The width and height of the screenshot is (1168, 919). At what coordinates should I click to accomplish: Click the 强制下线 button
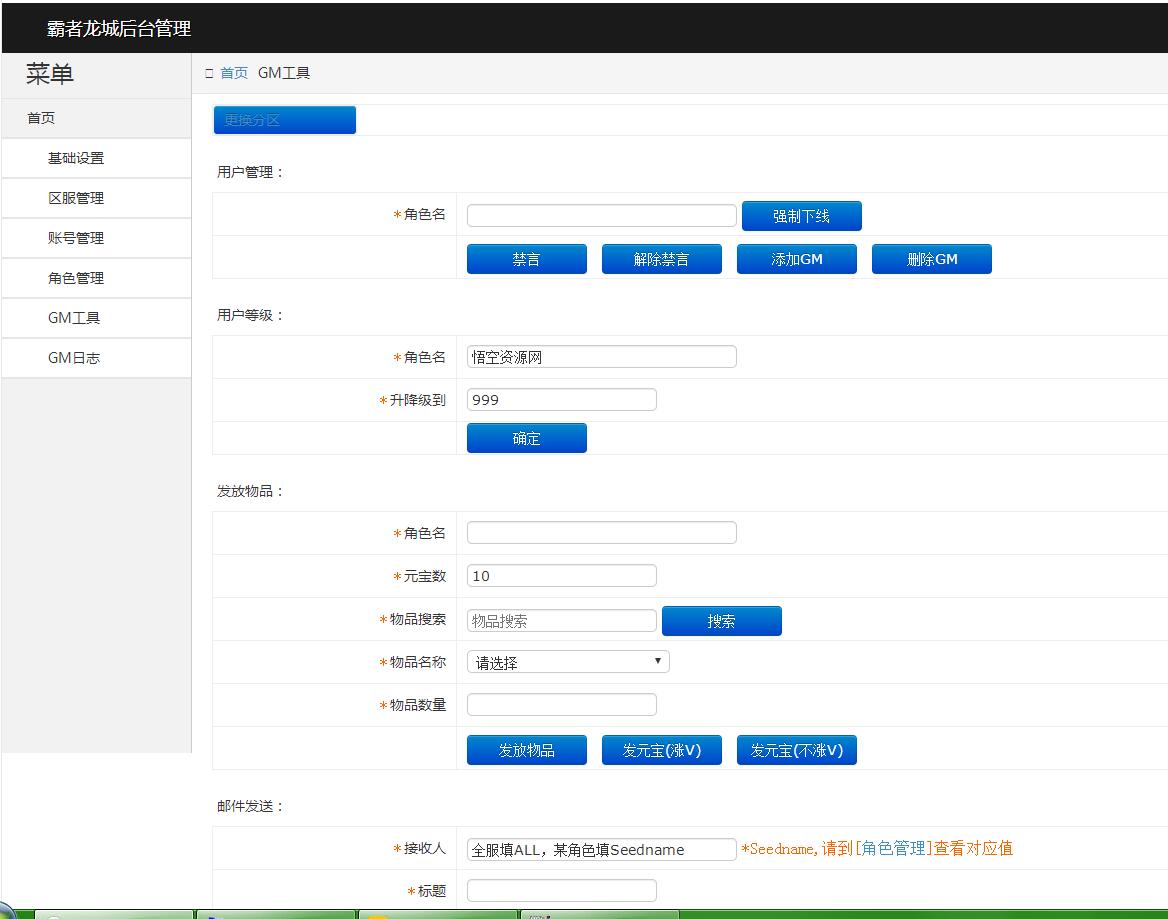[x=801, y=216]
